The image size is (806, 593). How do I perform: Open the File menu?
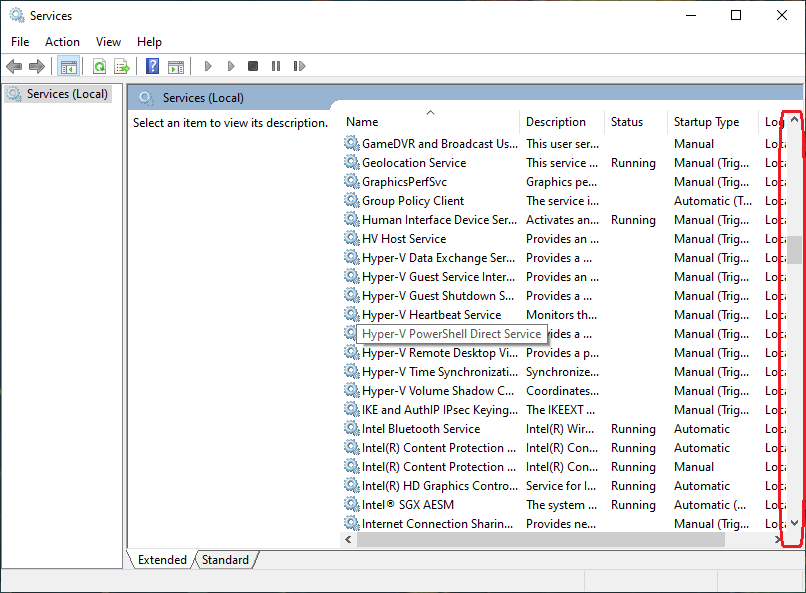click(x=20, y=42)
